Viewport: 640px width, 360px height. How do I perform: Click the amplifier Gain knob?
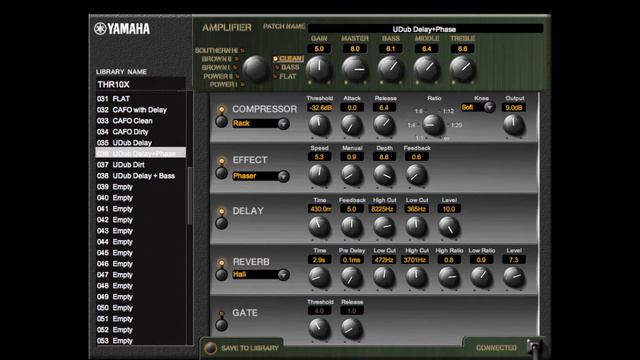[319, 69]
